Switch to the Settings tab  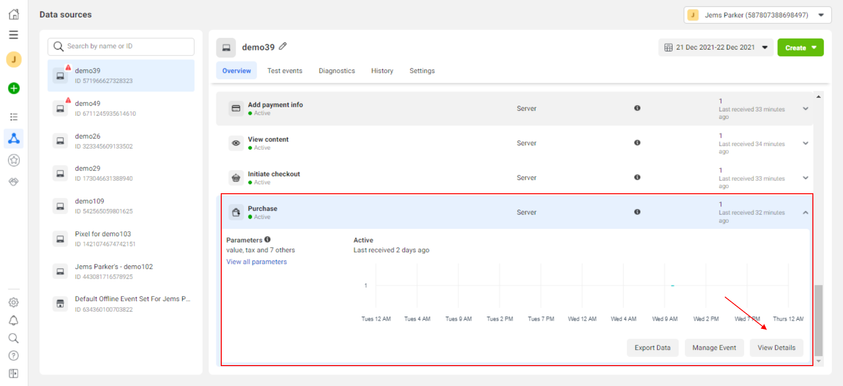tap(422, 70)
